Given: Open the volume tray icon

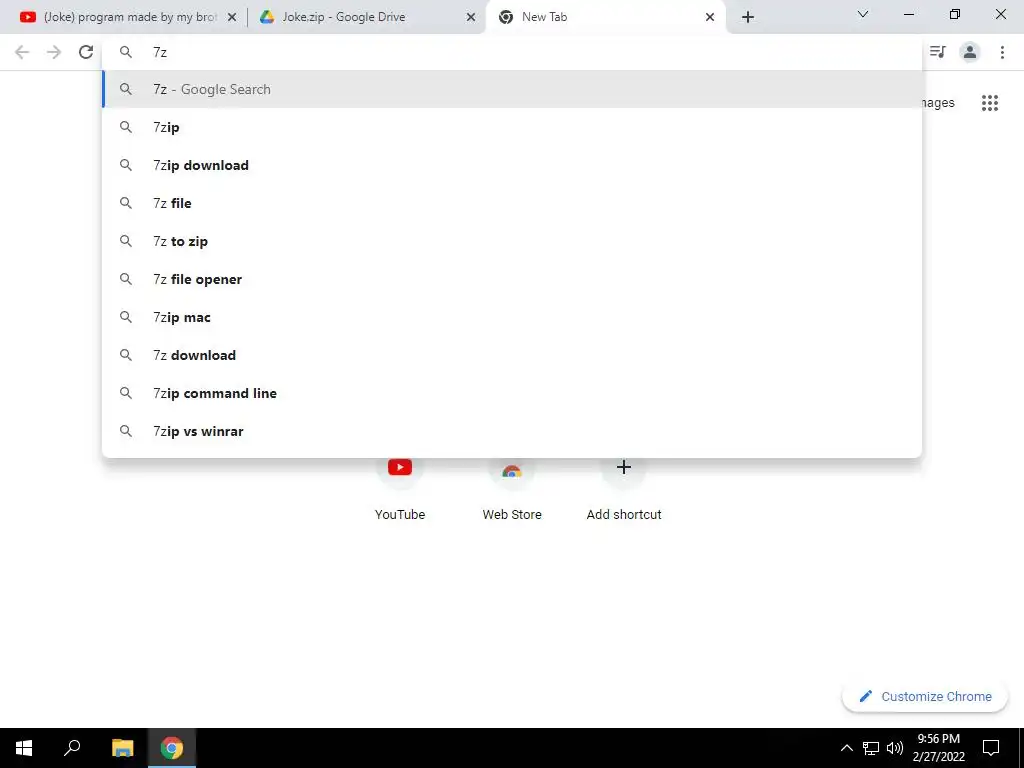Looking at the screenshot, I should [x=895, y=748].
